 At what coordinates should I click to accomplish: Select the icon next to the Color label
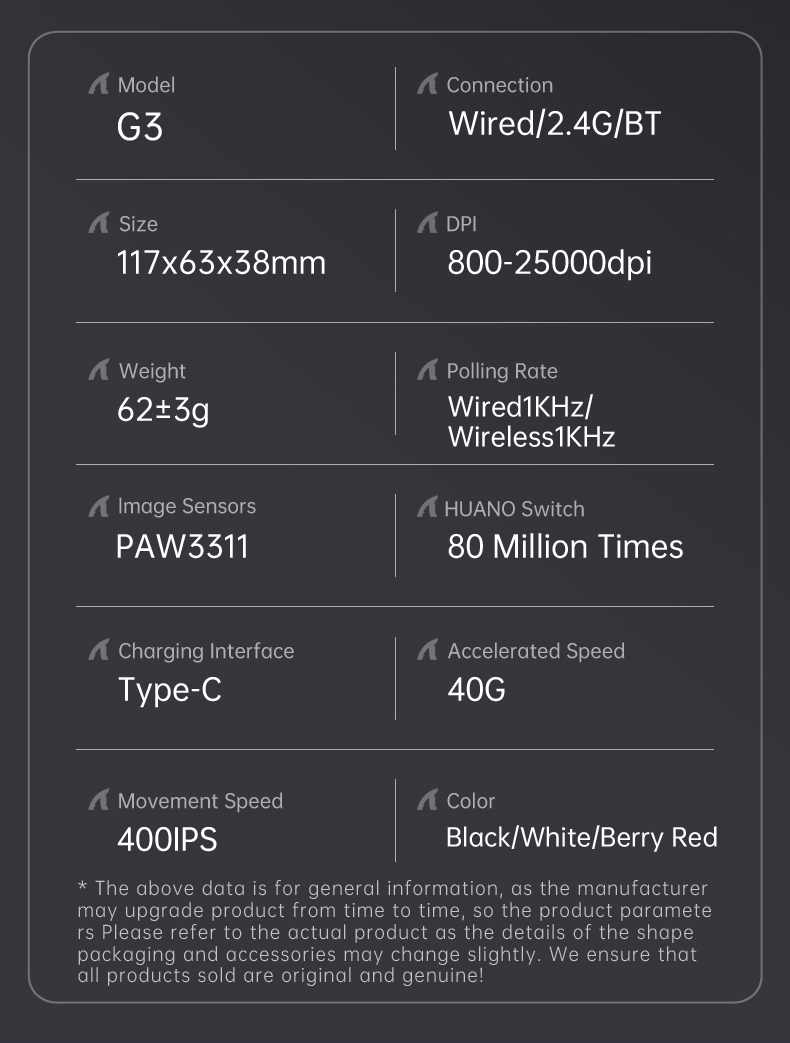pos(428,801)
